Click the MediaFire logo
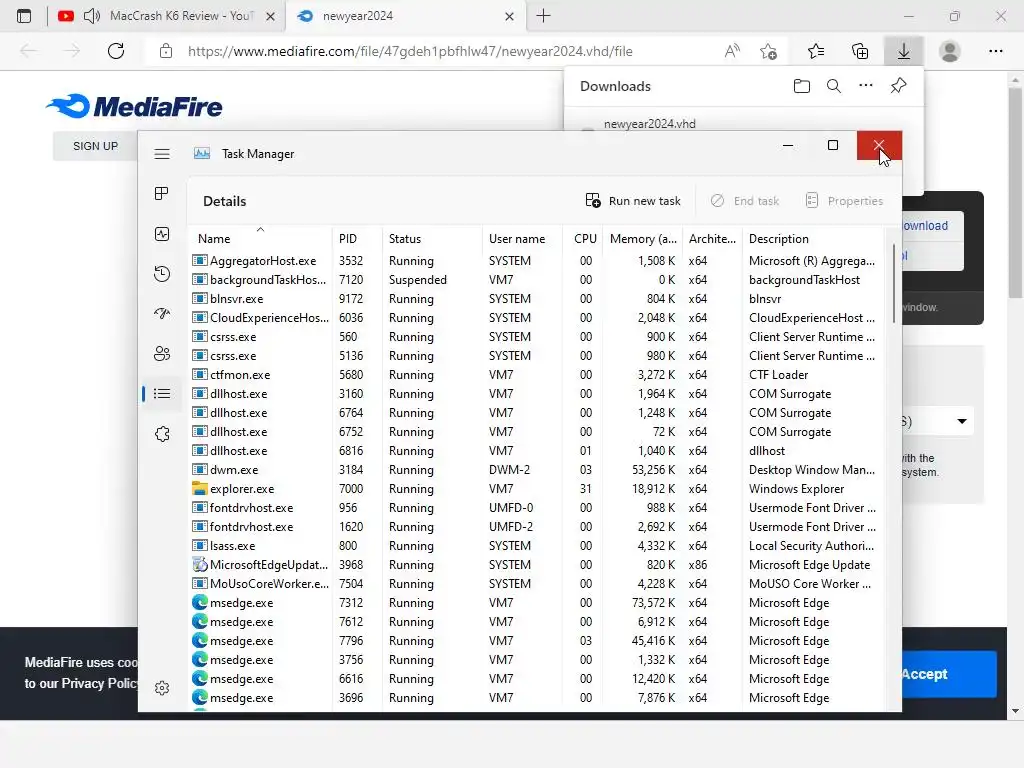 click(x=135, y=106)
